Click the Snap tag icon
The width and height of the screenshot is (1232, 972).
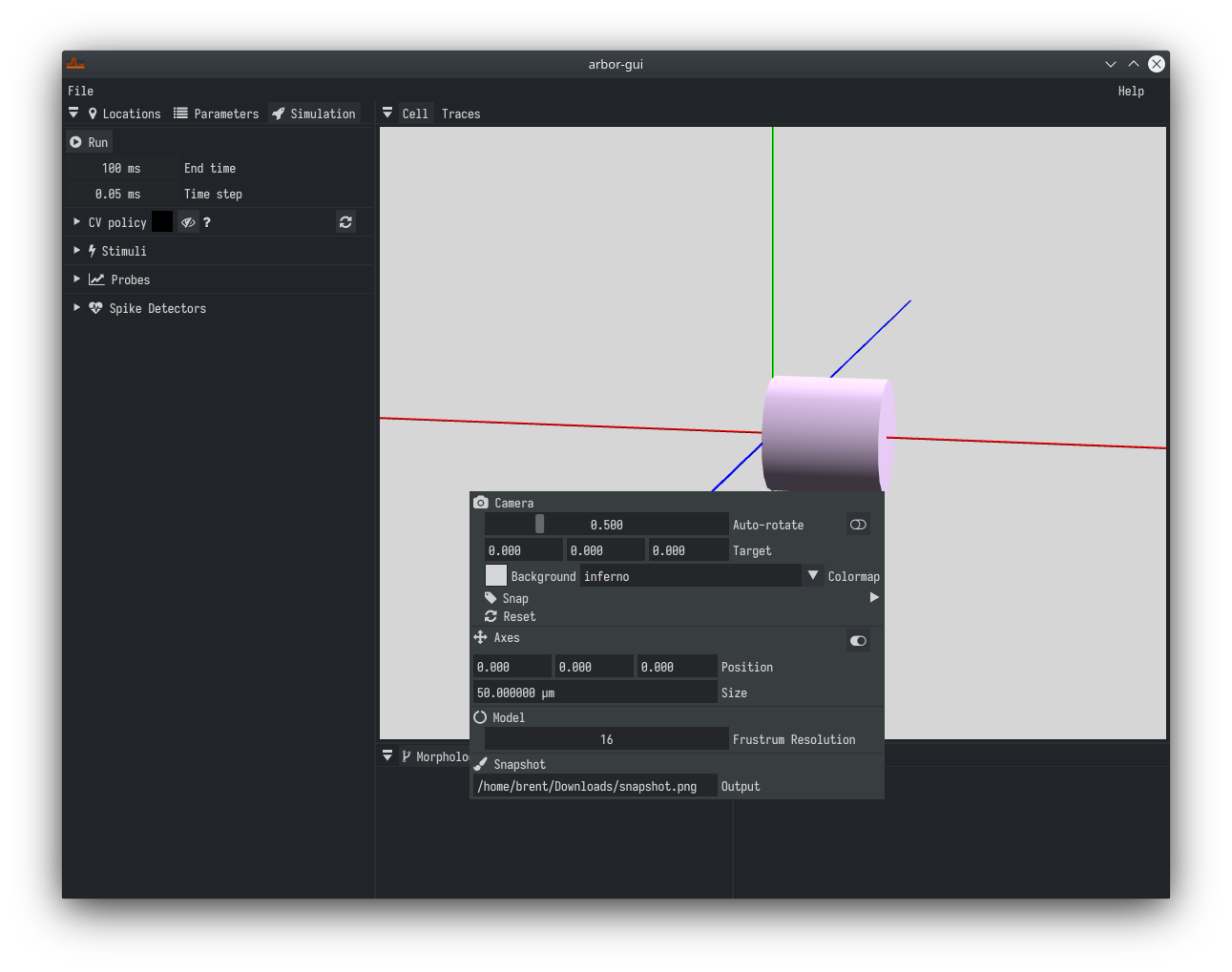(x=491, y=598)
